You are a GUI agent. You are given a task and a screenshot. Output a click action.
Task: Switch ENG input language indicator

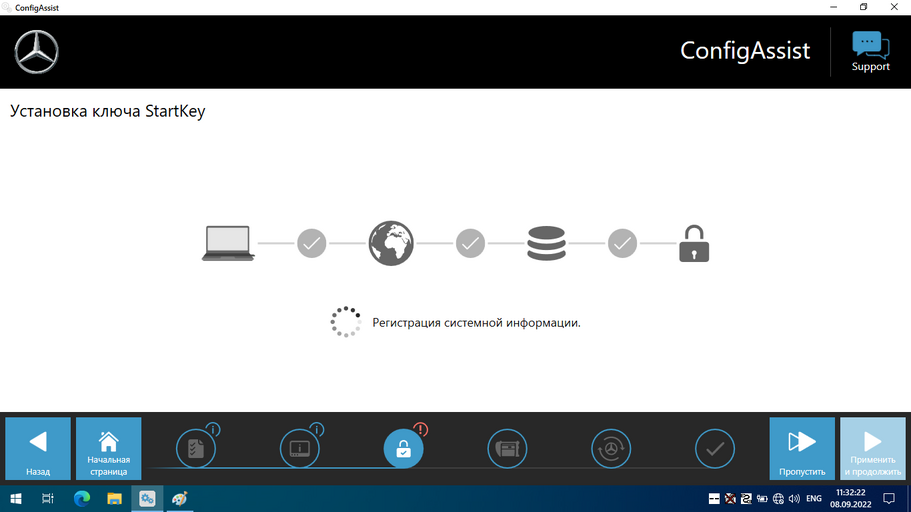coord(814,499)
